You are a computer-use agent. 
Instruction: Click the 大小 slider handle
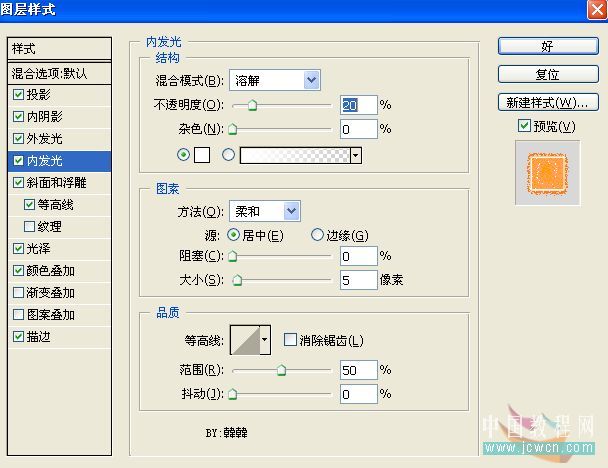(x=237, y=280)
